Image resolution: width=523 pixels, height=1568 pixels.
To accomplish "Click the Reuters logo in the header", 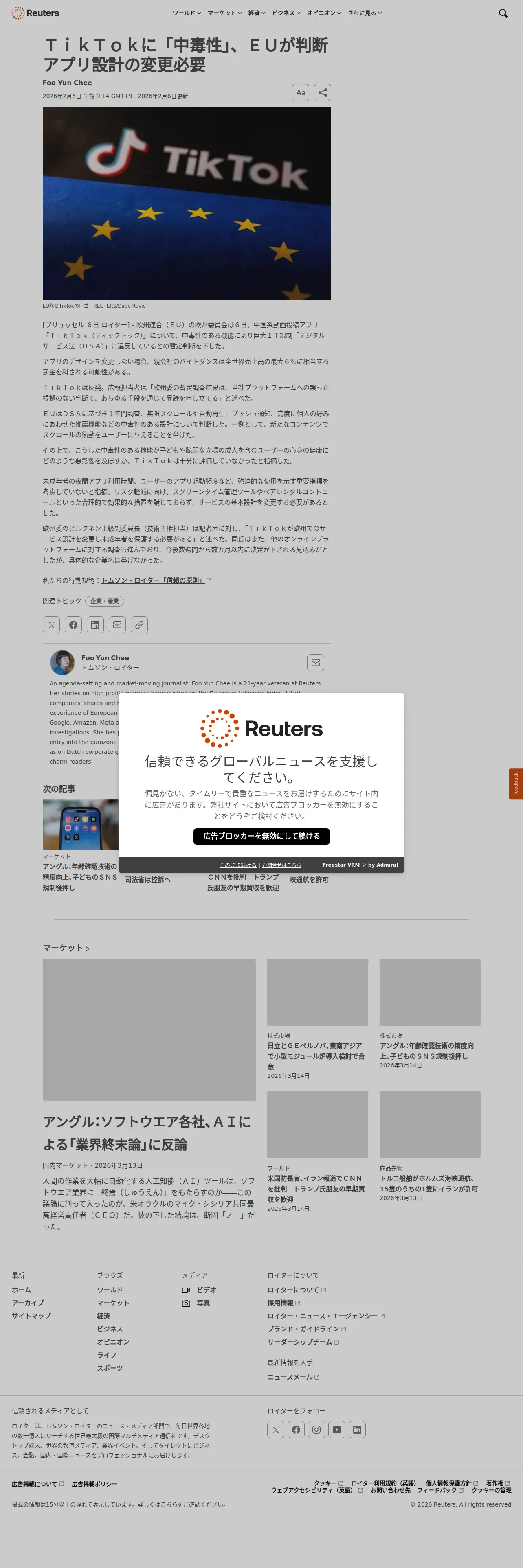I will point(35,13).
